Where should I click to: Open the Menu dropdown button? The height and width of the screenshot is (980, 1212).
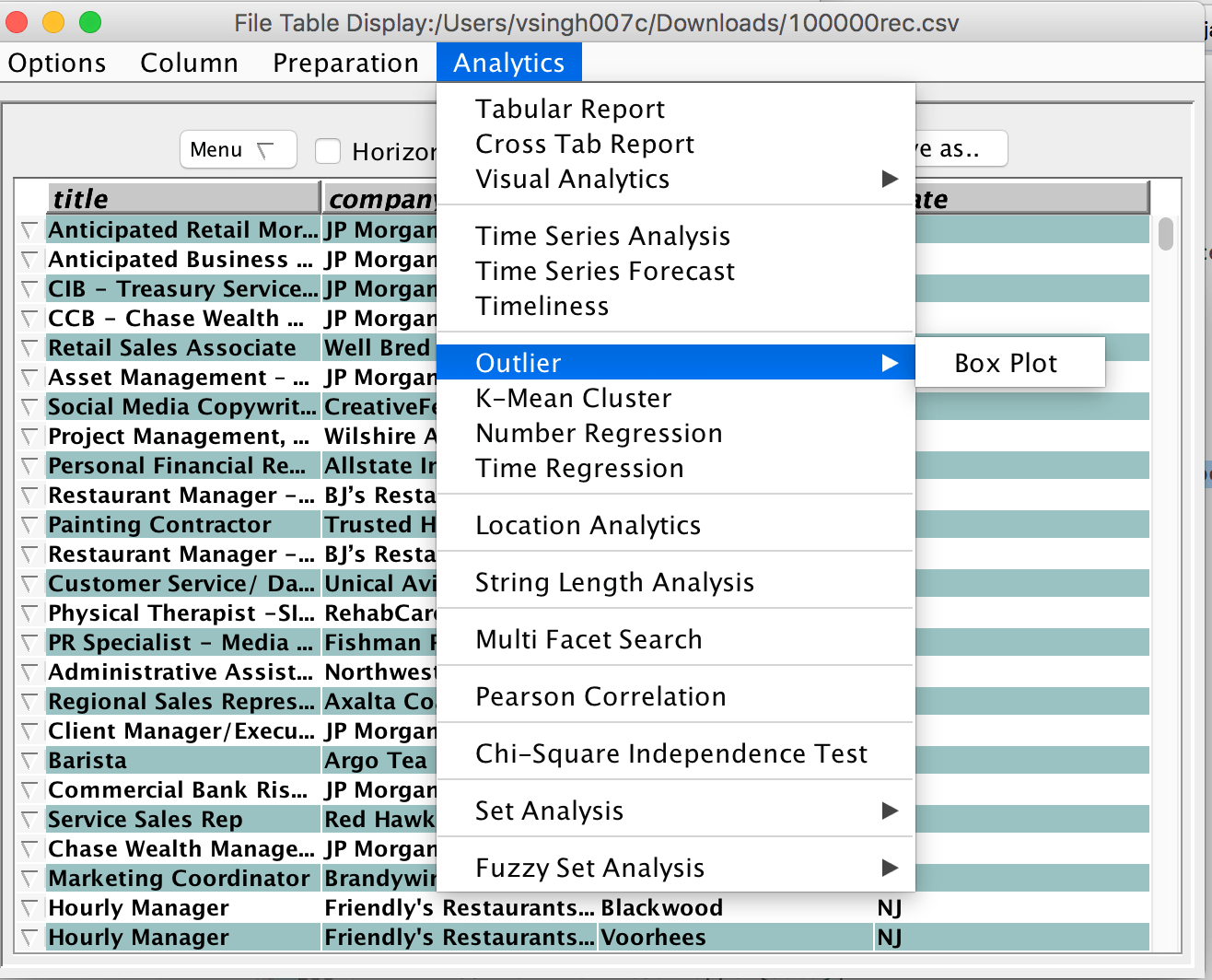click(238, 148)
